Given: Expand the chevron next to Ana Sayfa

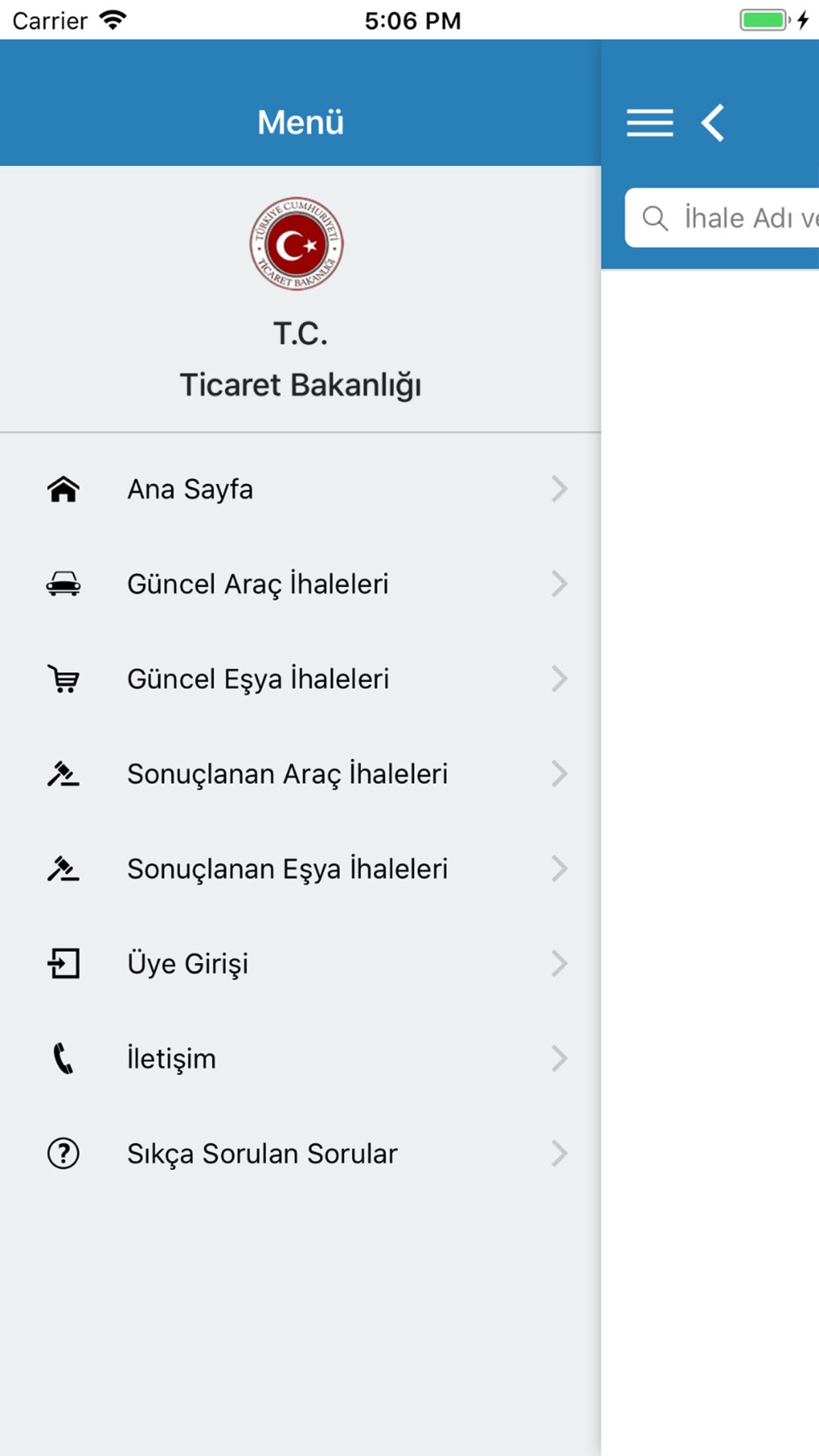Looking at the screenshot, I should [x=559, y=489].
